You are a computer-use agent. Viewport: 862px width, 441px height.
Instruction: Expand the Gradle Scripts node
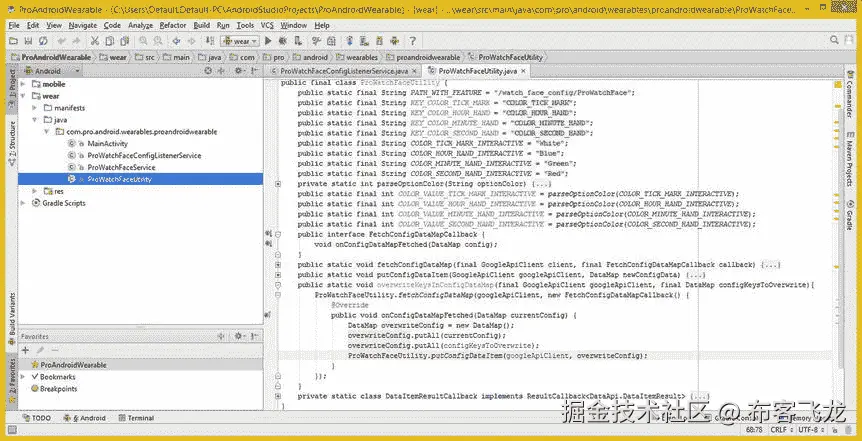pyautogui.click(x=23, y=203)
